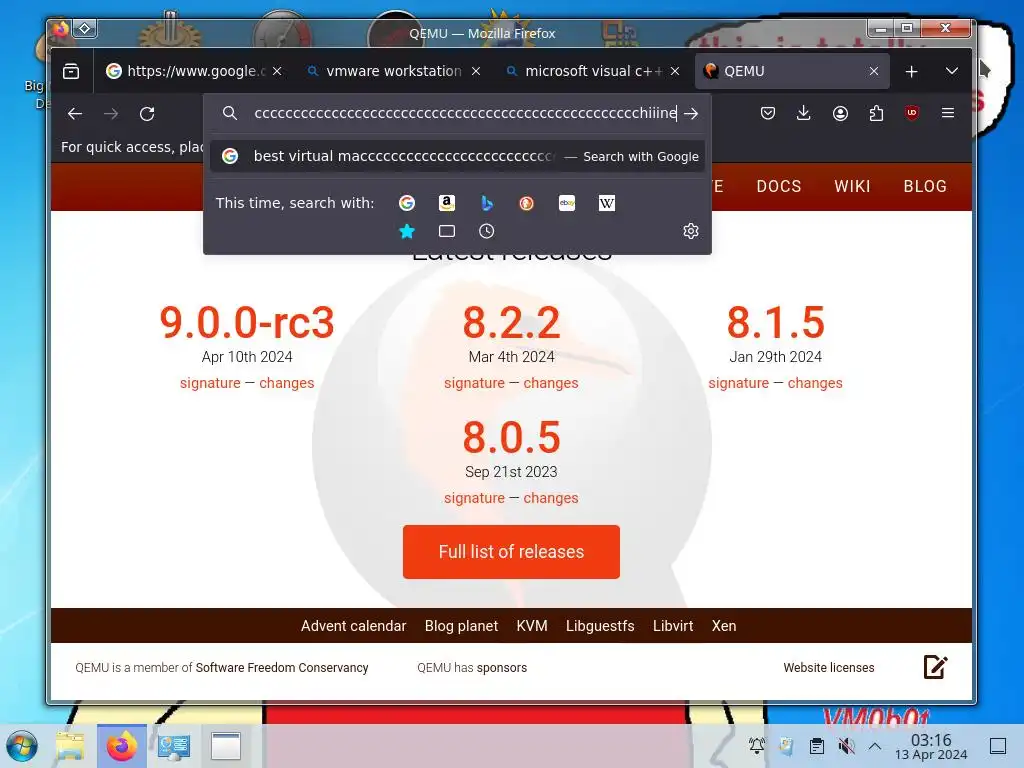Screen dimensions: 1024x768
Task: Search this time with Amazon
Action: click(x=447, y=203)
